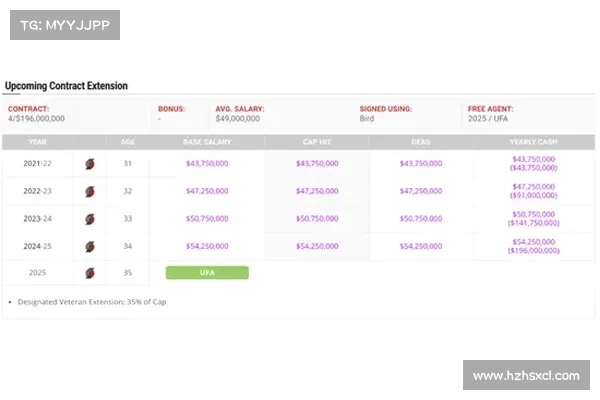Click the Trail Blazers logo in 2025 row
The height and width of the screenshot is (400, 600).
point(90,273)
